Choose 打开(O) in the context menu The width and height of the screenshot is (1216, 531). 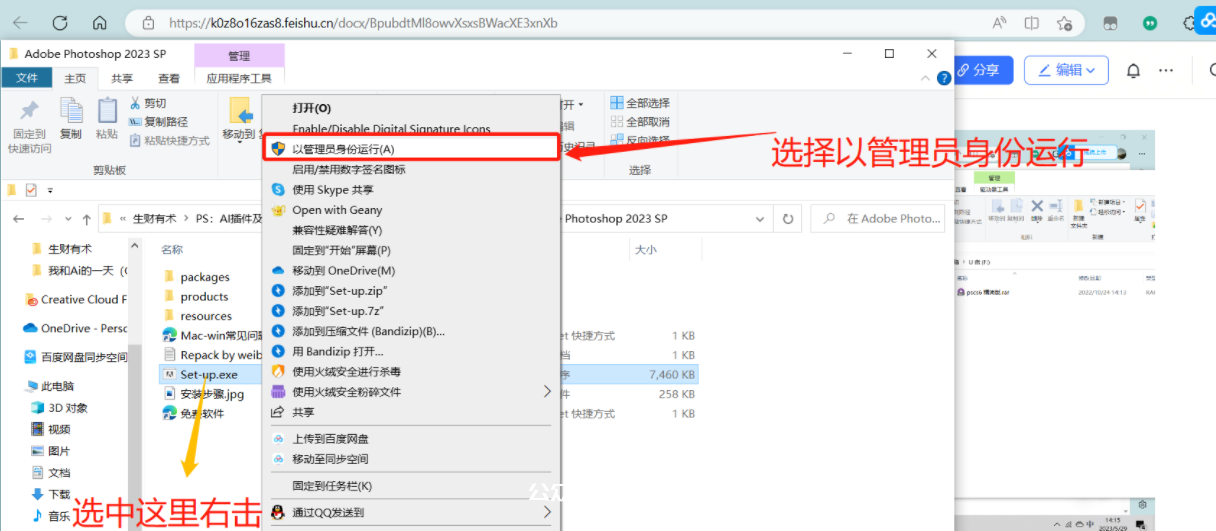(311, 108)
